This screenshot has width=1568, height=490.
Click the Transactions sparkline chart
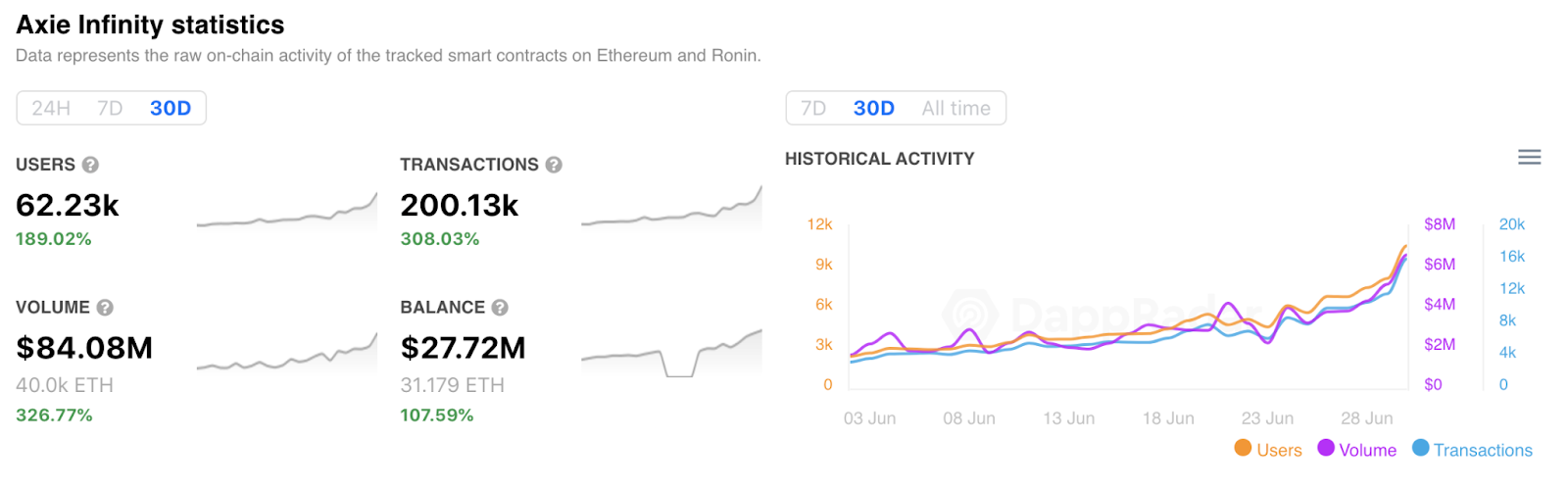[671, 210]
